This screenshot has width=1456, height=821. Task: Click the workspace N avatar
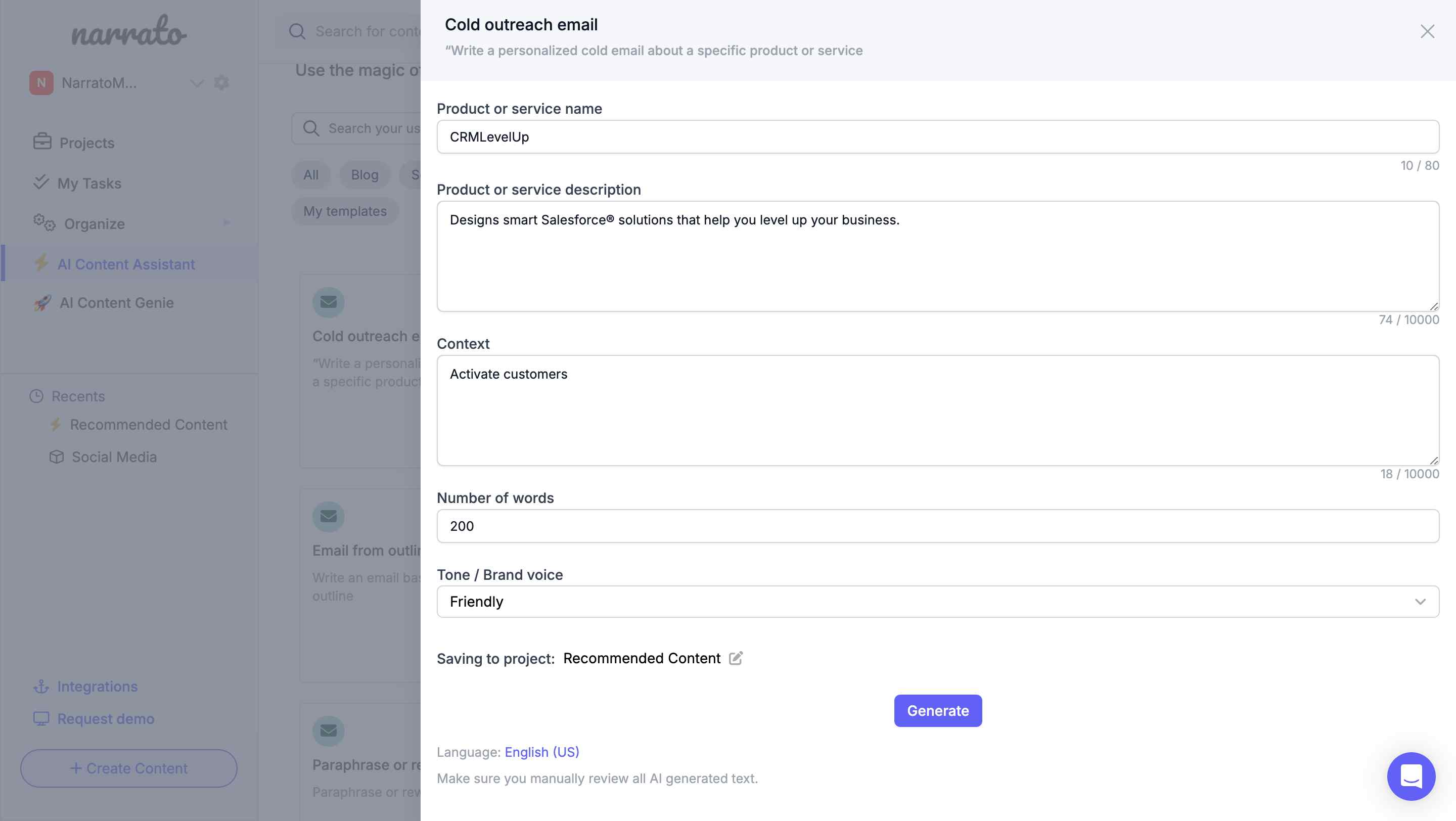coord(41,83)
